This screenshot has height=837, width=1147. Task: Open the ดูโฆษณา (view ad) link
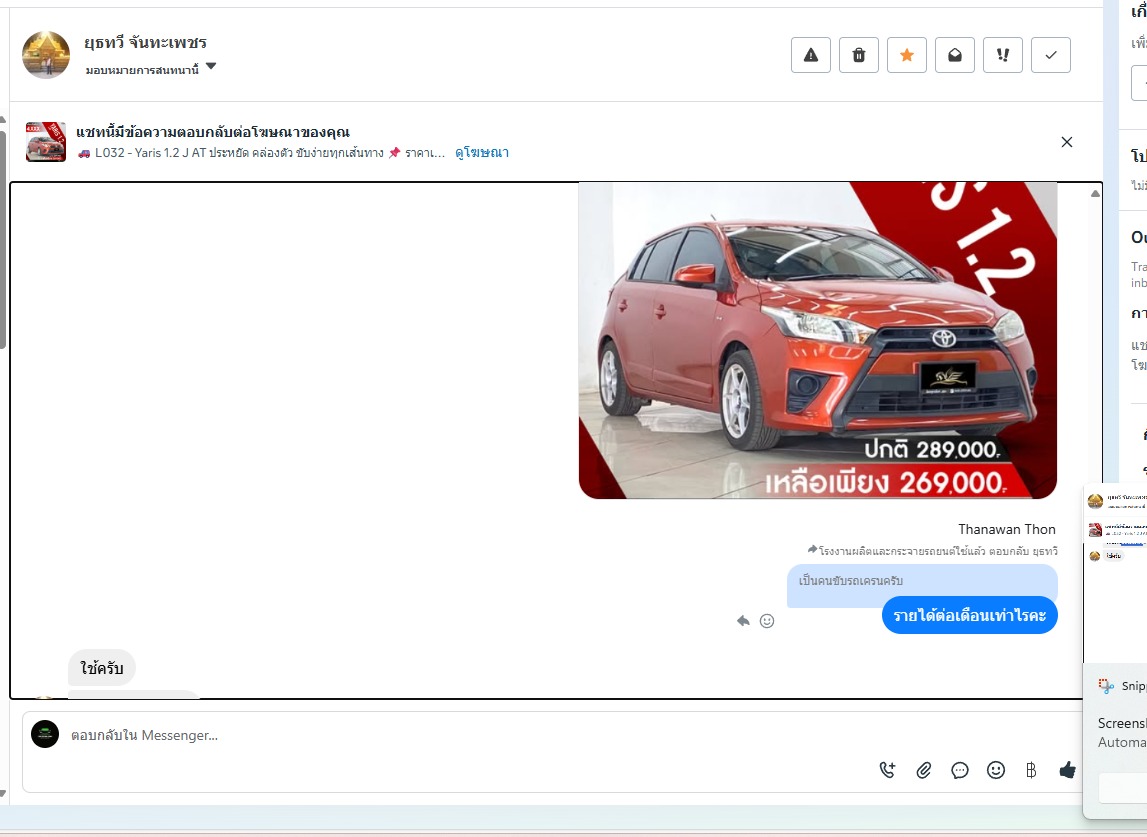pos(482,153)
